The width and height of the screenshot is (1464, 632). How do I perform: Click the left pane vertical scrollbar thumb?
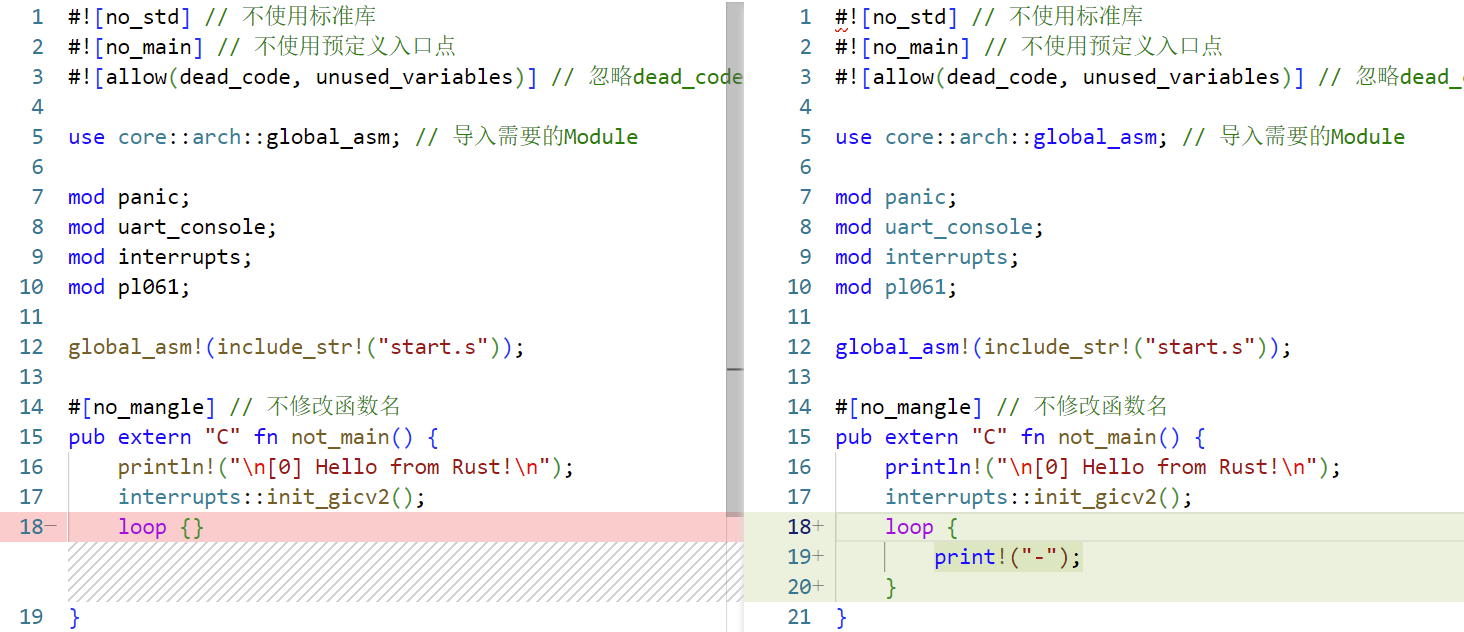click(x=735, y=185)
